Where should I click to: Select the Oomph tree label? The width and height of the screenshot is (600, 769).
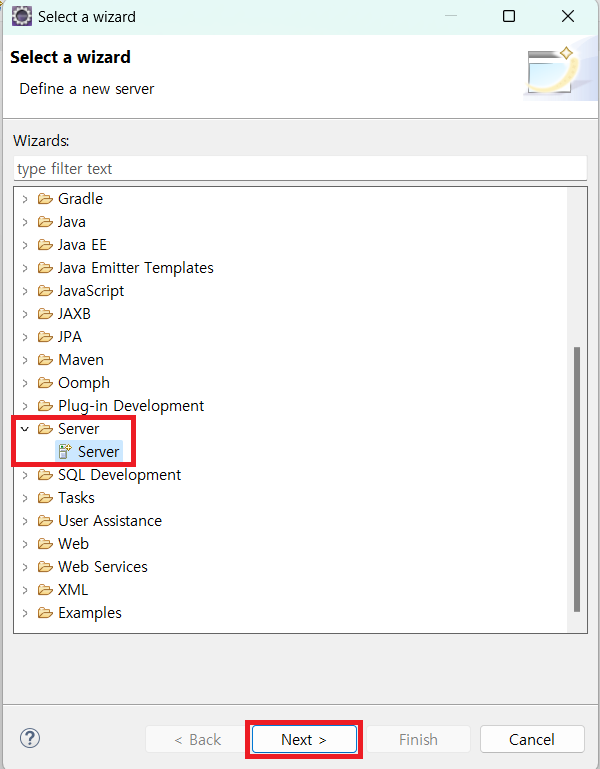(84, 383)
